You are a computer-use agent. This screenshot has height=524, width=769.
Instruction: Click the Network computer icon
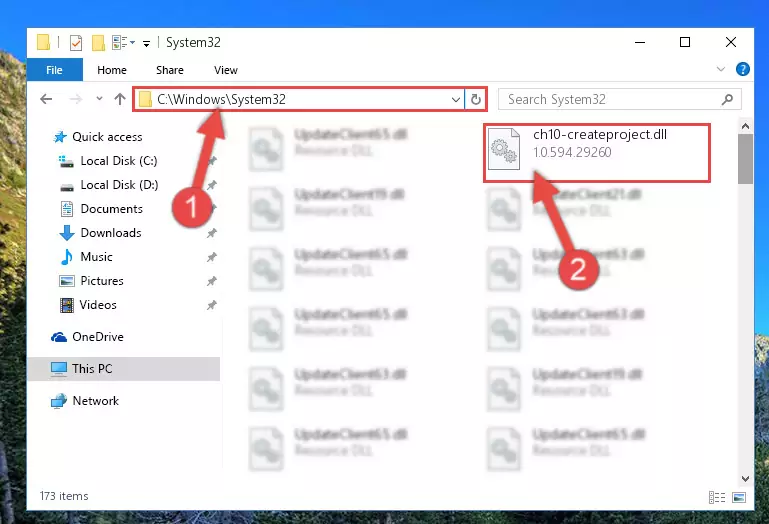[x=59, y=401]
